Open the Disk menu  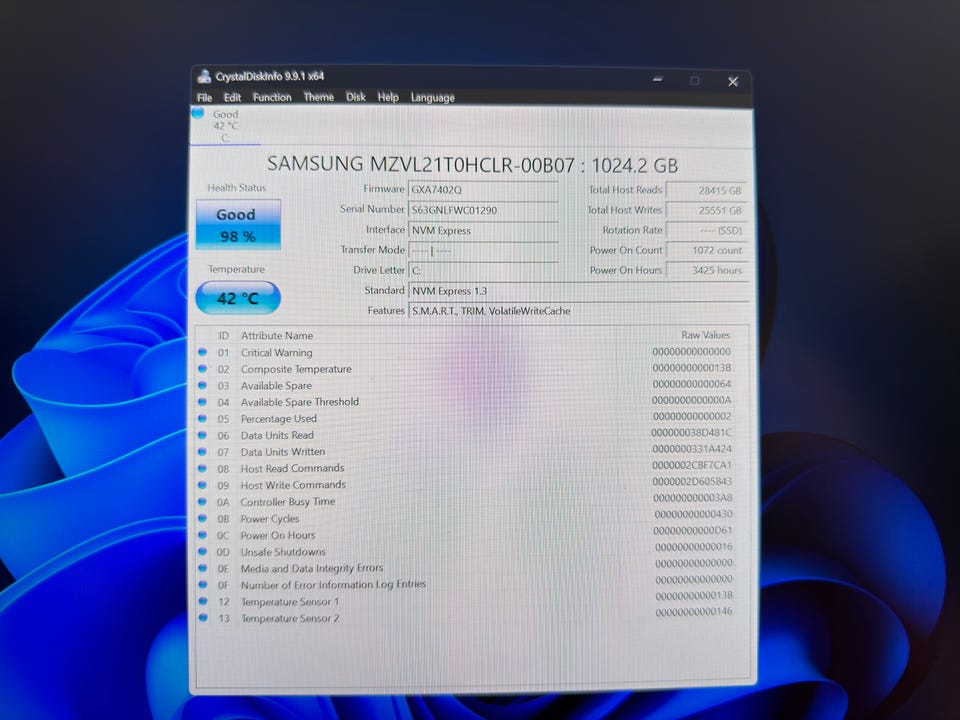(355, 97)
